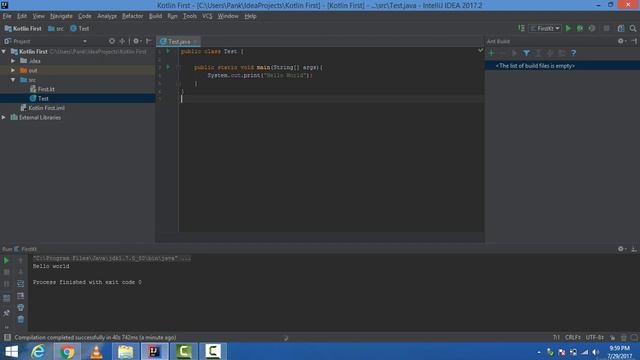Viewport: 640px width, 360px height.
Task: Place cursor in the System.out.print code line
Action: pos(260,76)
